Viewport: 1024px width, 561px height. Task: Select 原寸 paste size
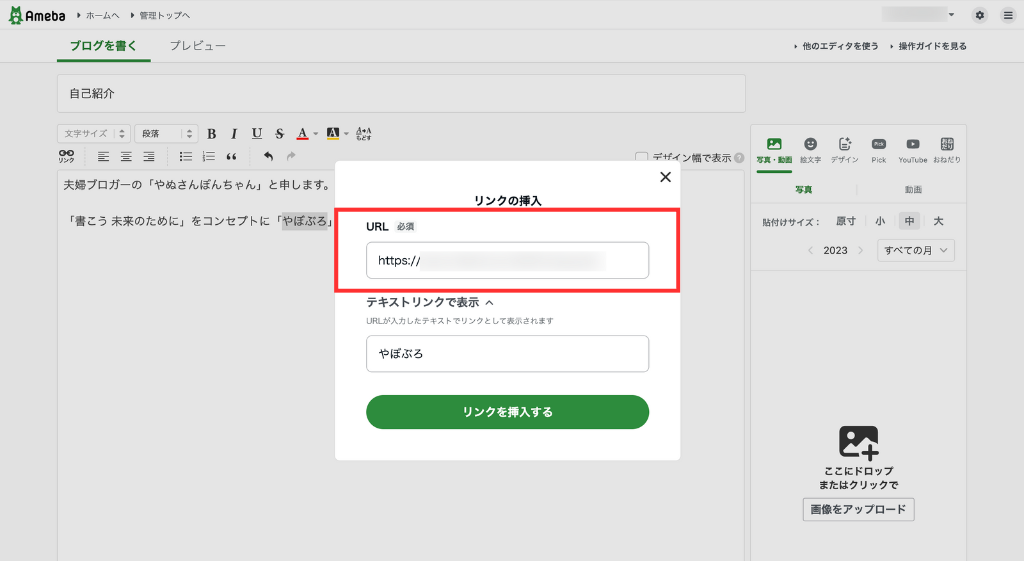point(846,221)
